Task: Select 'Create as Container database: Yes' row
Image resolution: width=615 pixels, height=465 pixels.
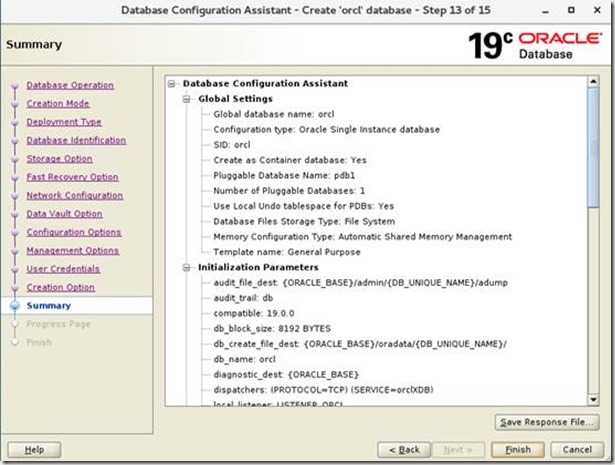Action: click(290, 160)
